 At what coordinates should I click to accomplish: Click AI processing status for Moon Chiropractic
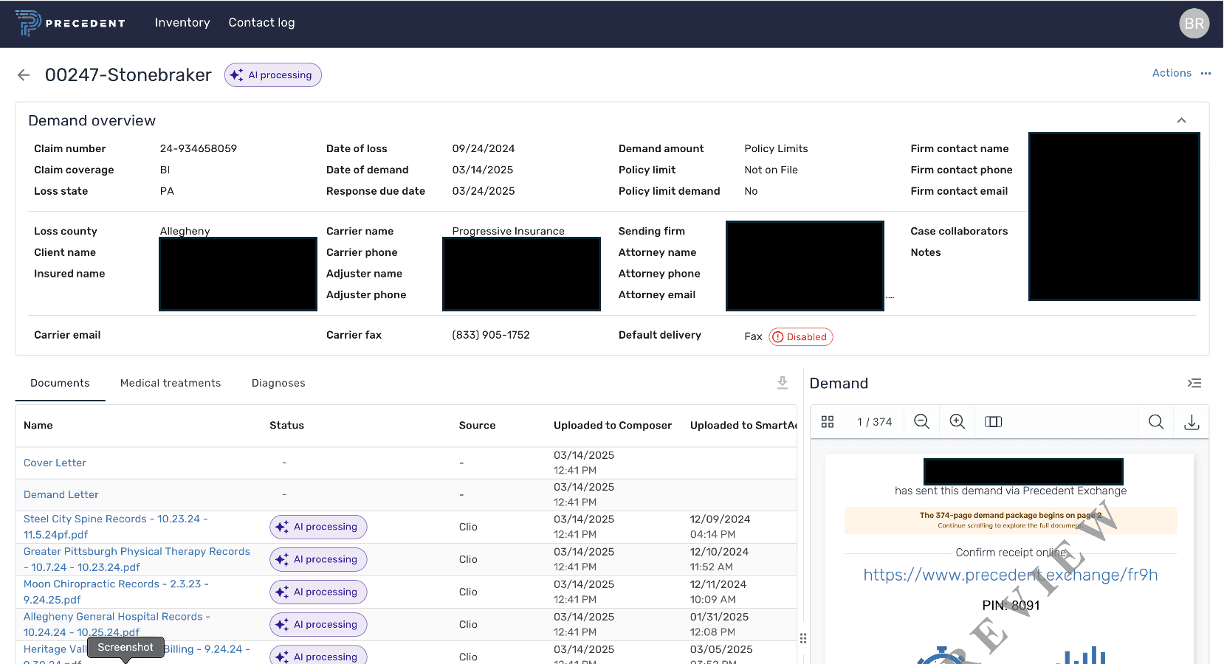[318, 592]
